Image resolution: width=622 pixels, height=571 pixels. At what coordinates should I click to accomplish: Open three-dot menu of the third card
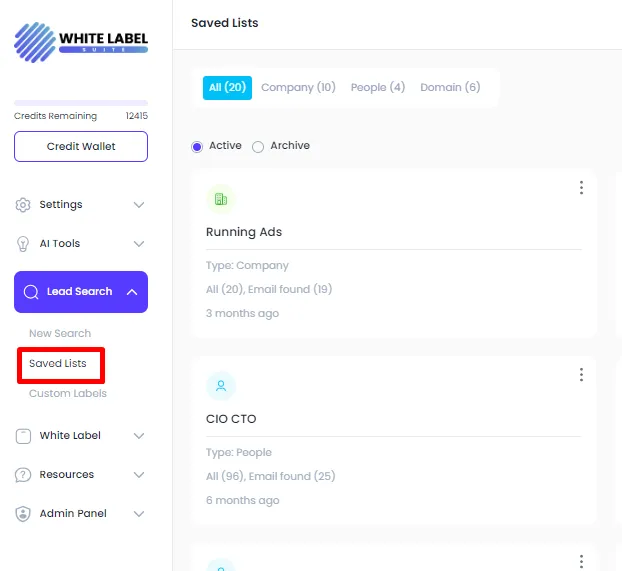click(x=581, y=561)
